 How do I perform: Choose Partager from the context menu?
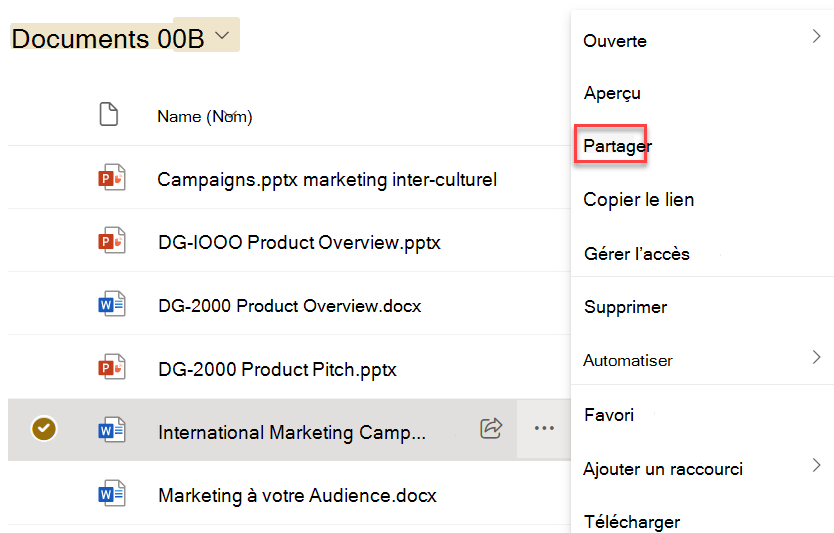point(617,146)
